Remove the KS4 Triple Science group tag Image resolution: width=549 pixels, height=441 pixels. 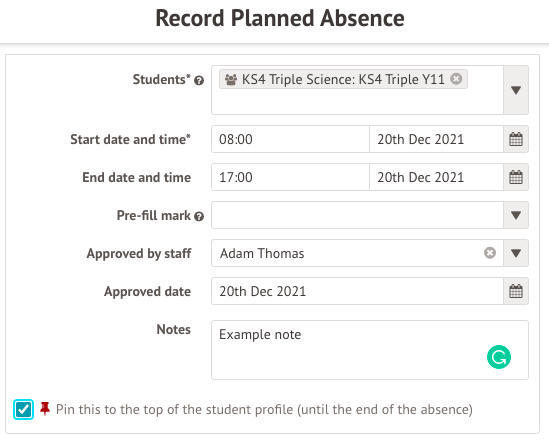(x=456, y=79)
